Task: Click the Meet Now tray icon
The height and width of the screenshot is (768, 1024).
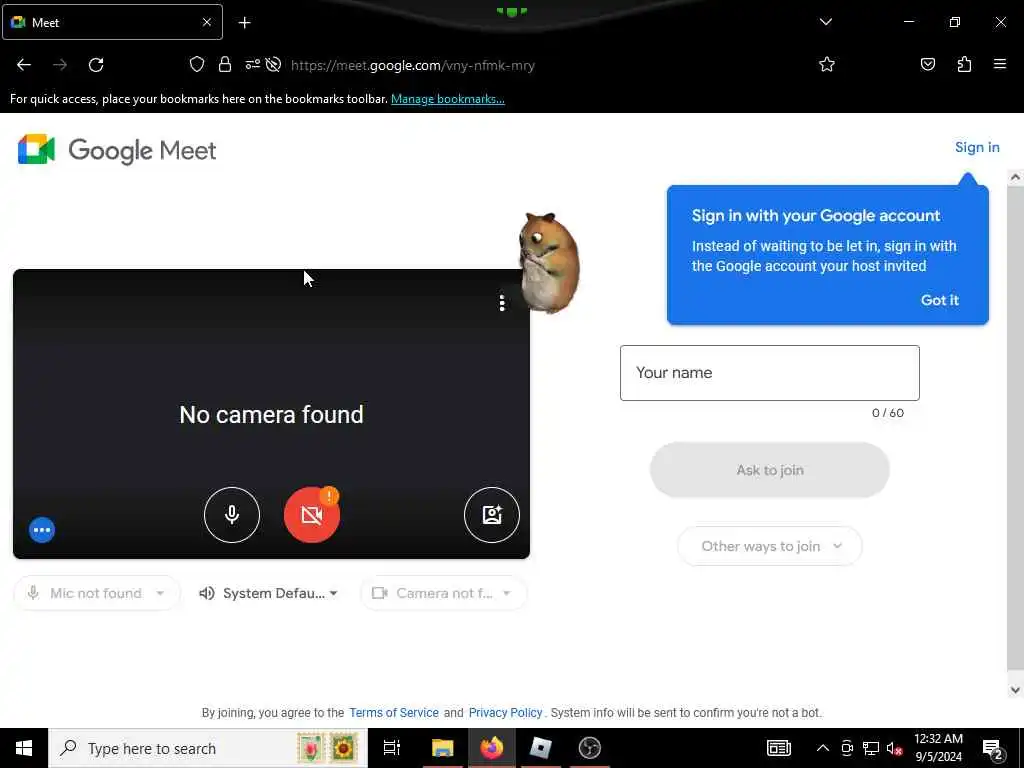Action: 847,748
